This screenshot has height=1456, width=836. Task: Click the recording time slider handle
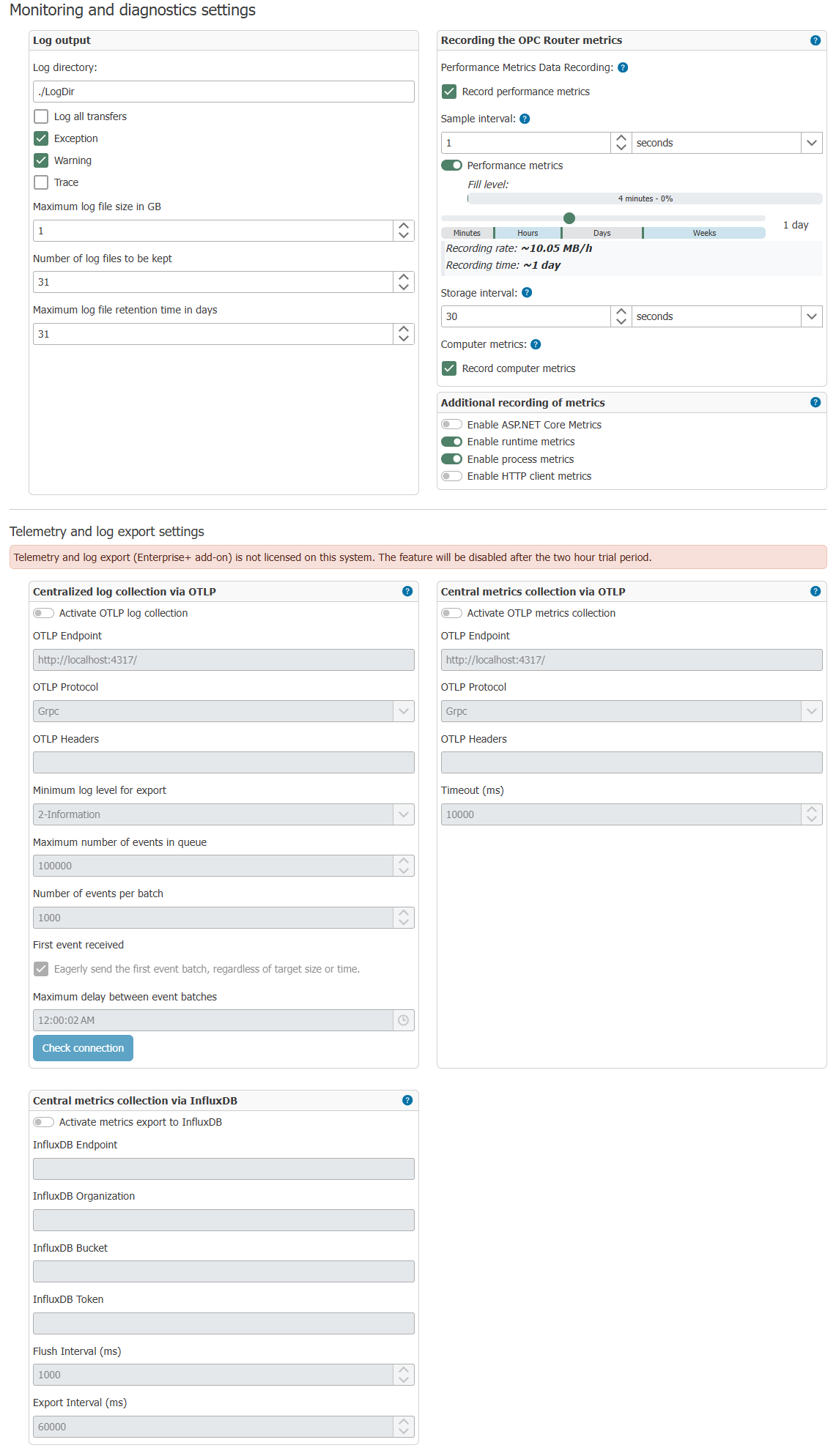569,218
